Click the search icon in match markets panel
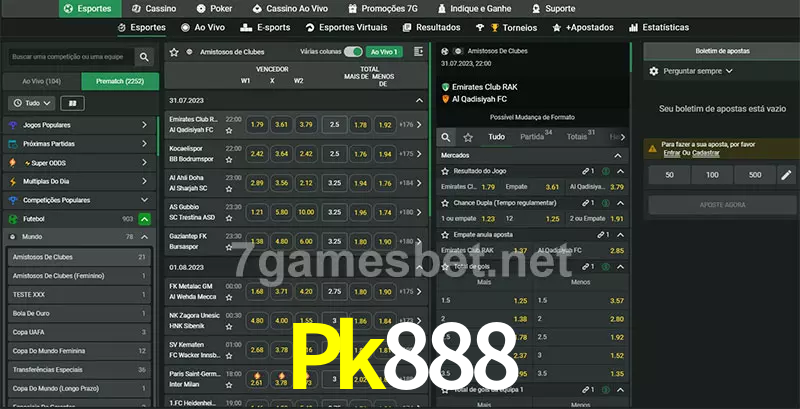 click(x=447, y=136)
